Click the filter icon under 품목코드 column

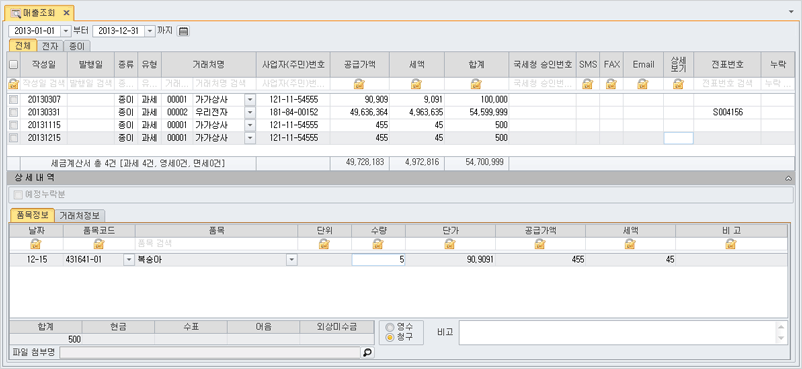coord(99,244)
